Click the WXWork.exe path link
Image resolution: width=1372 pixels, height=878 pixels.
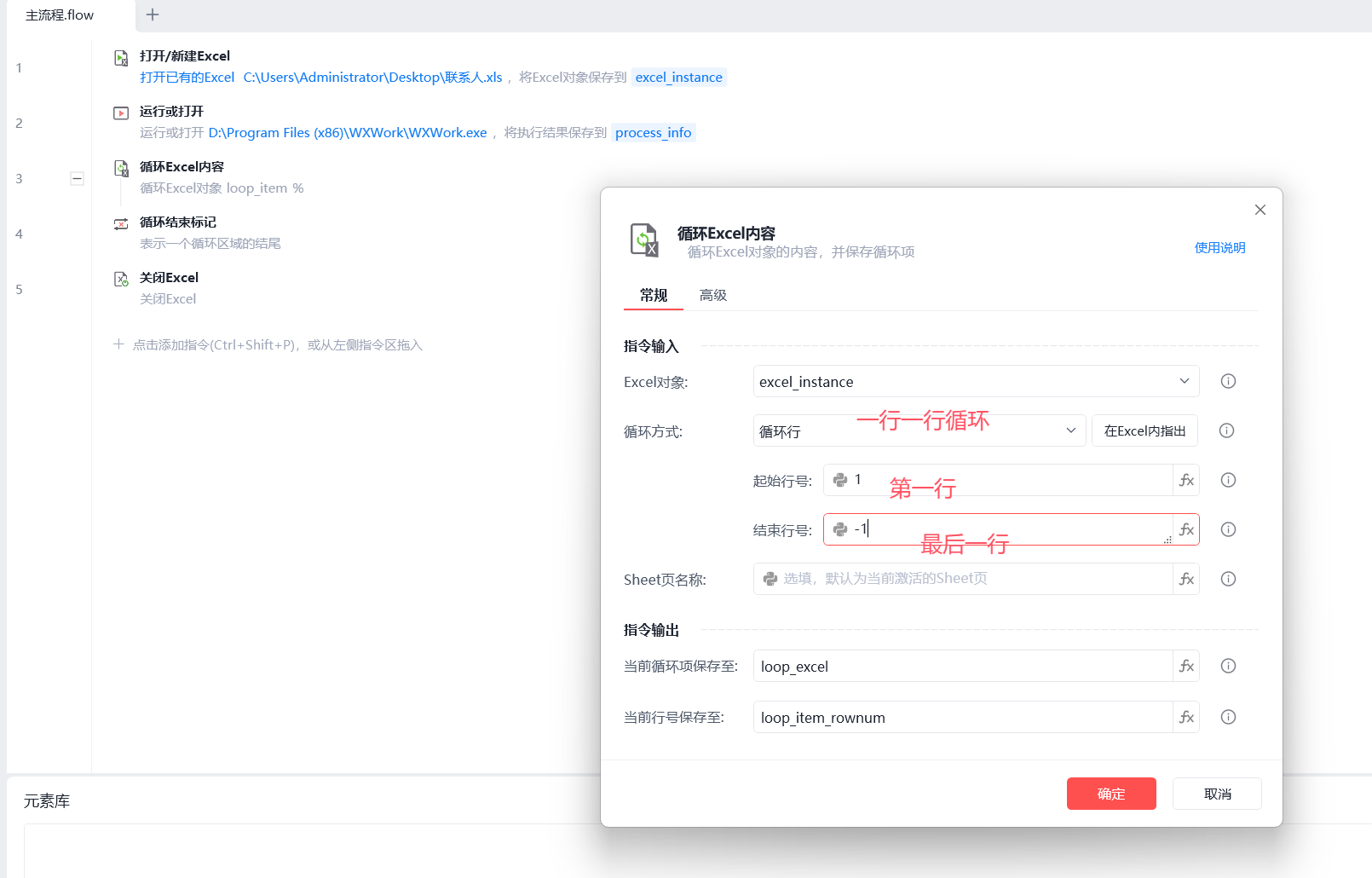348,132
